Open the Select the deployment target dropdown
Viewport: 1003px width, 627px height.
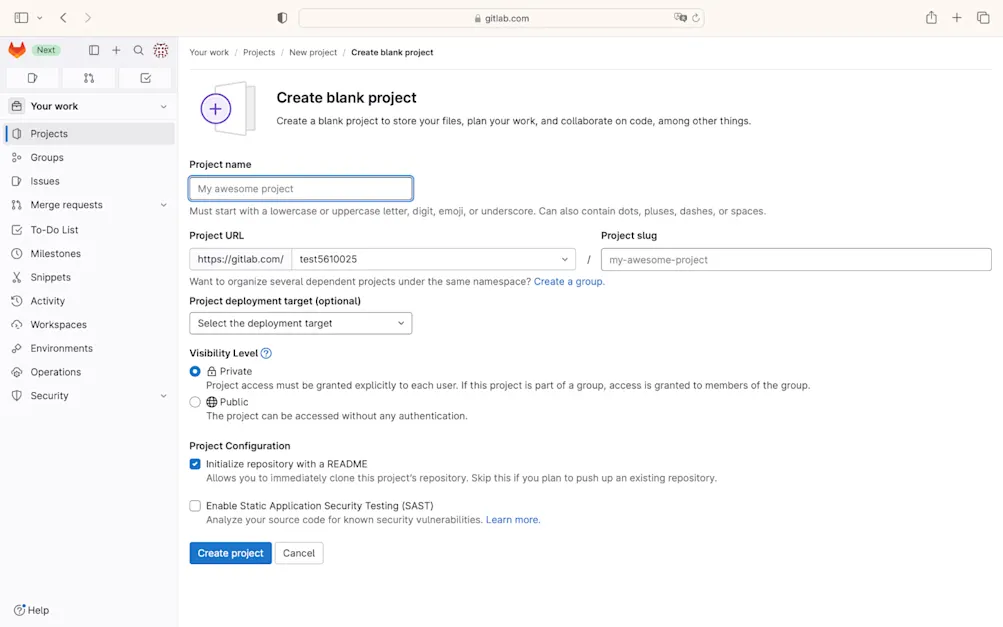click(x=300, y=323)
